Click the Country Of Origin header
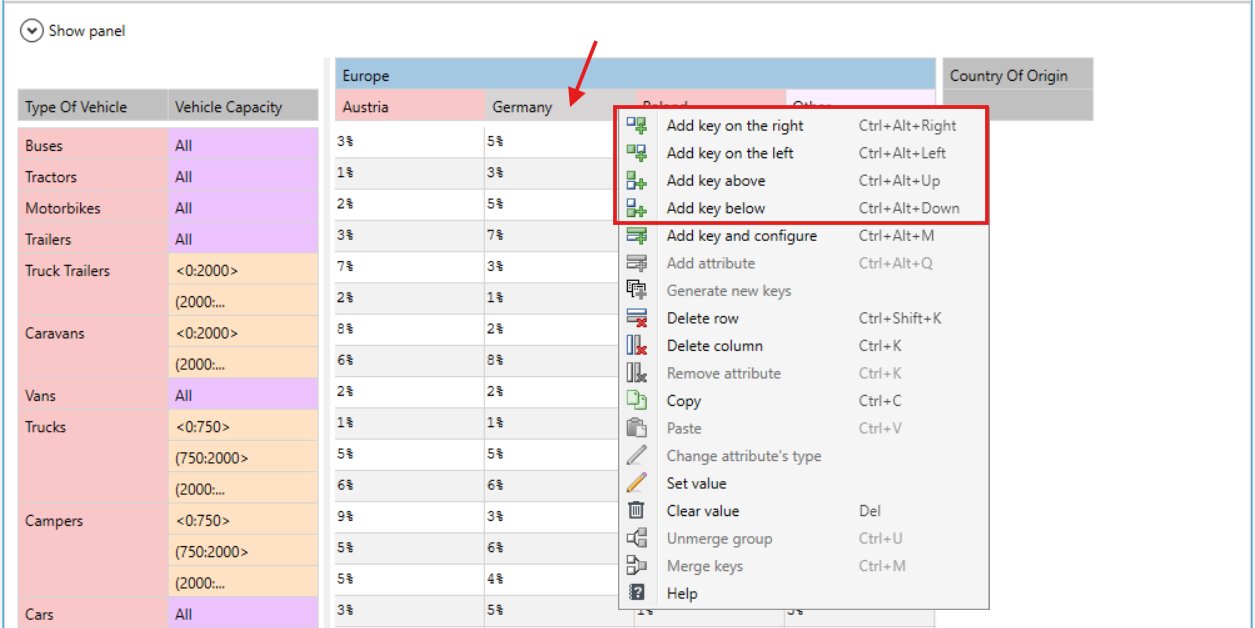This screenshot has height=628, width=1255. 1018,75
